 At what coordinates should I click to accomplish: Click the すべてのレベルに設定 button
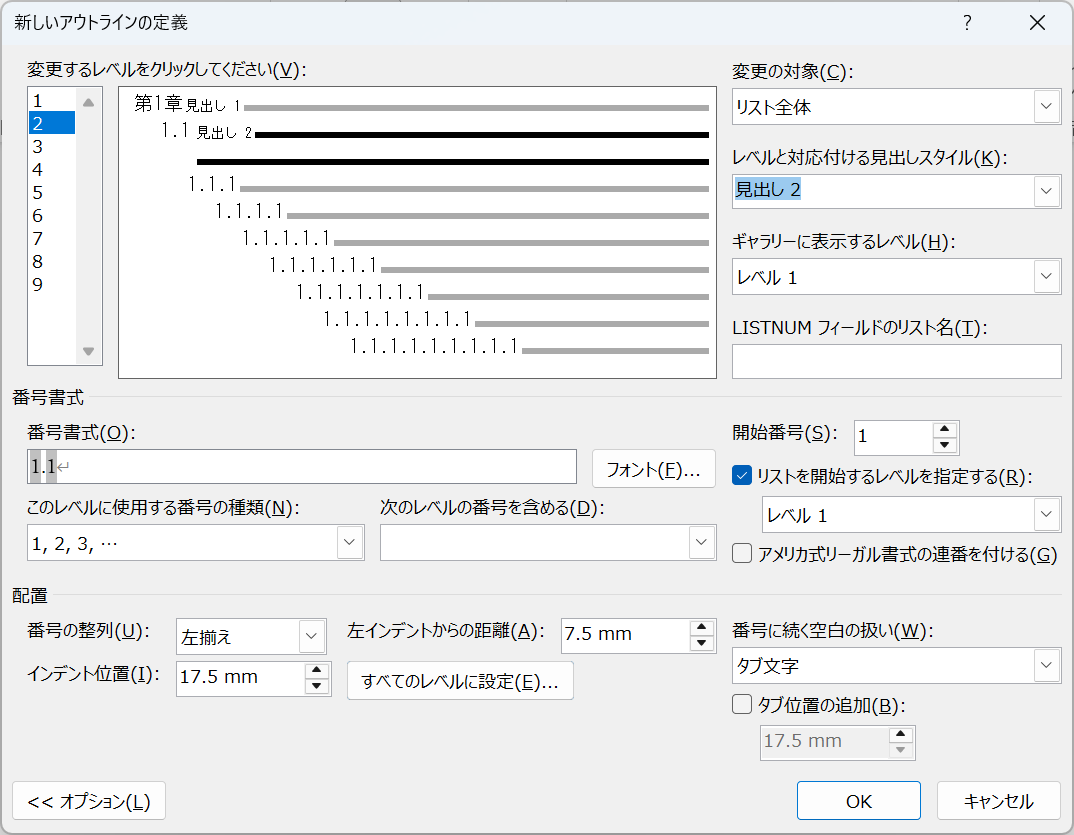tap(460, 680)
